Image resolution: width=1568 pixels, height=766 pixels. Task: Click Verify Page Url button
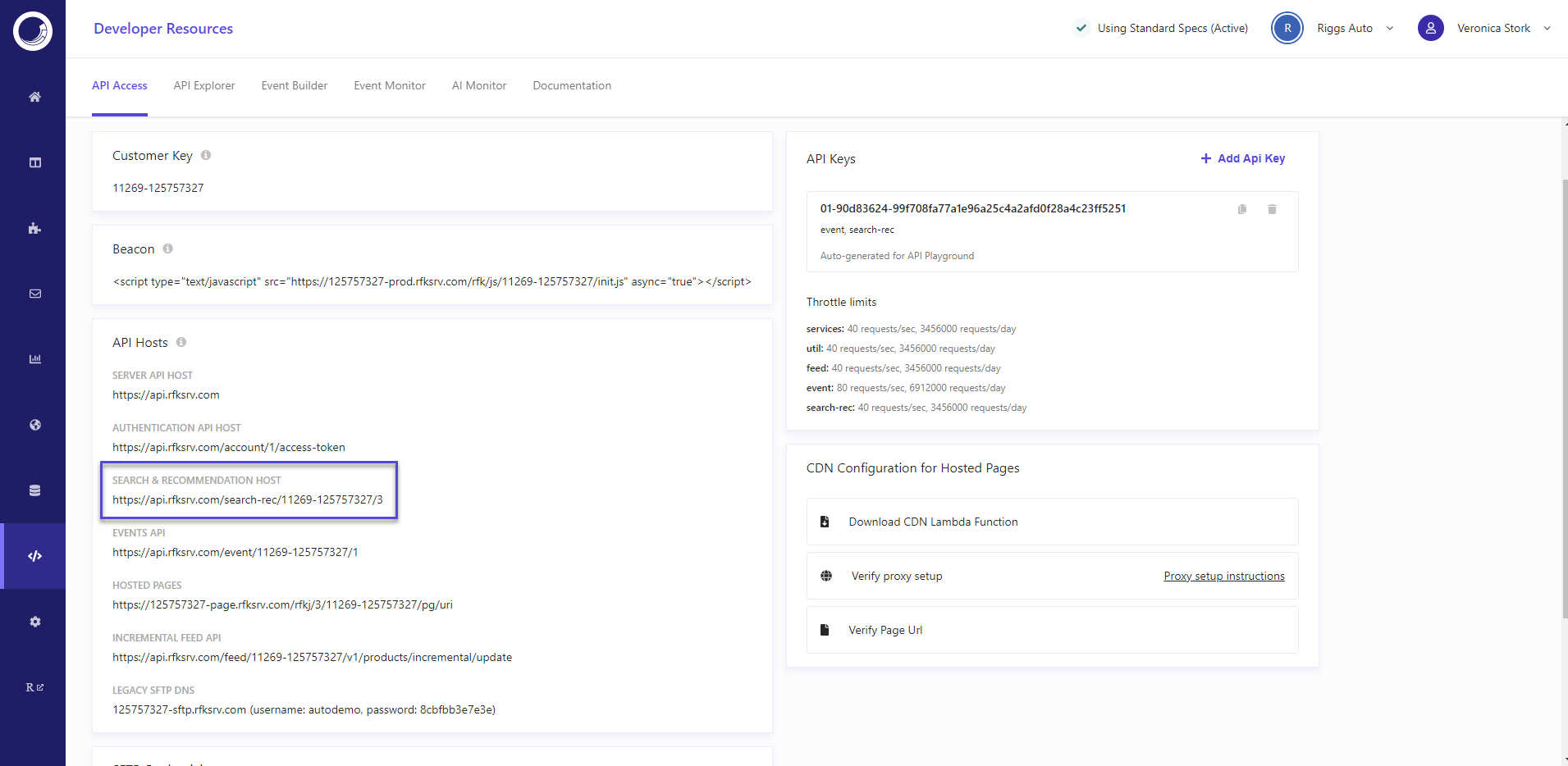pyautogui.click(x=1053, y=630)
